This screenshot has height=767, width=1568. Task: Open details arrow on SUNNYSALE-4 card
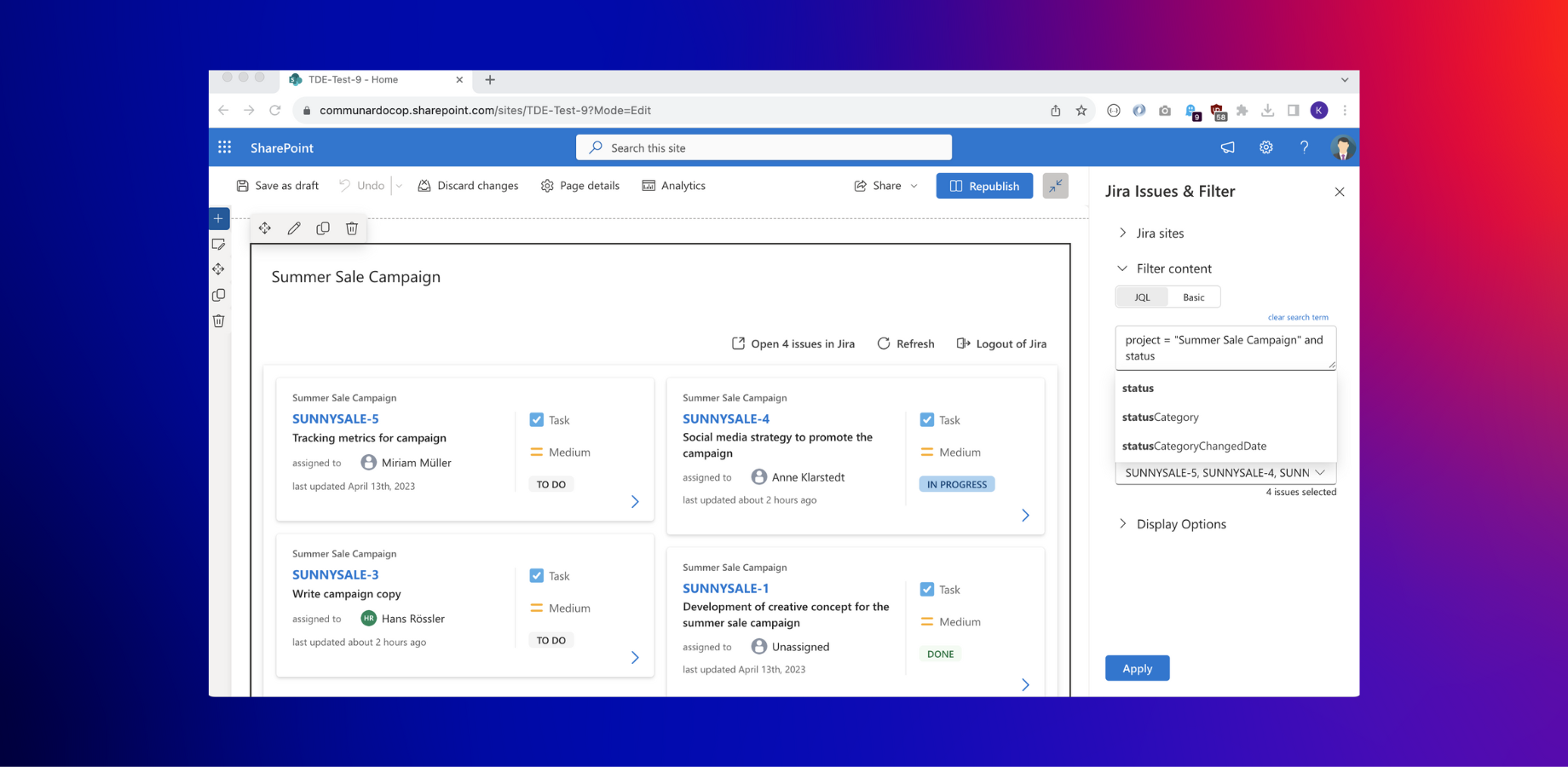pos(1025,516)
